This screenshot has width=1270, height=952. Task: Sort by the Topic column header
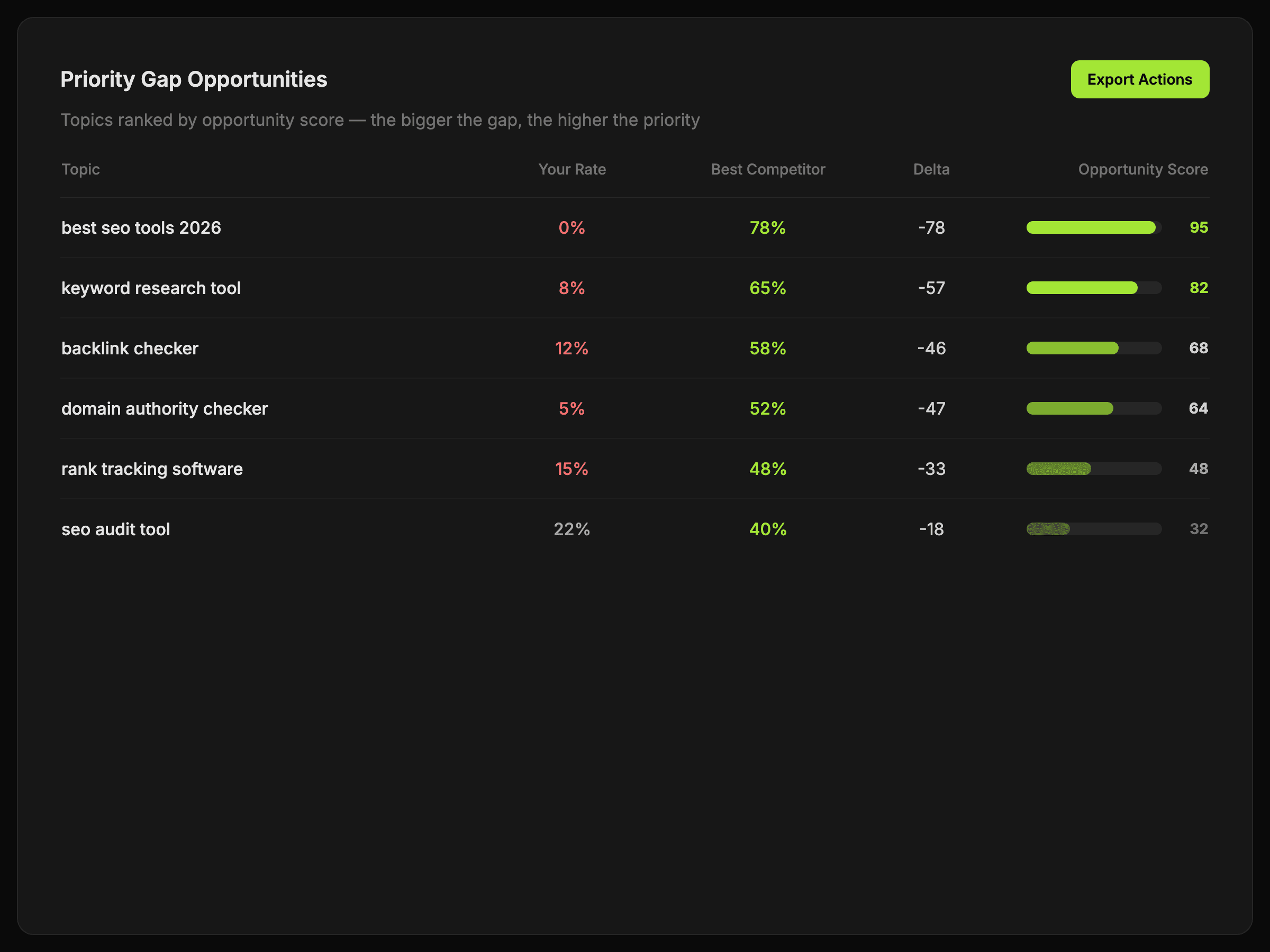[x=80, y=169]
